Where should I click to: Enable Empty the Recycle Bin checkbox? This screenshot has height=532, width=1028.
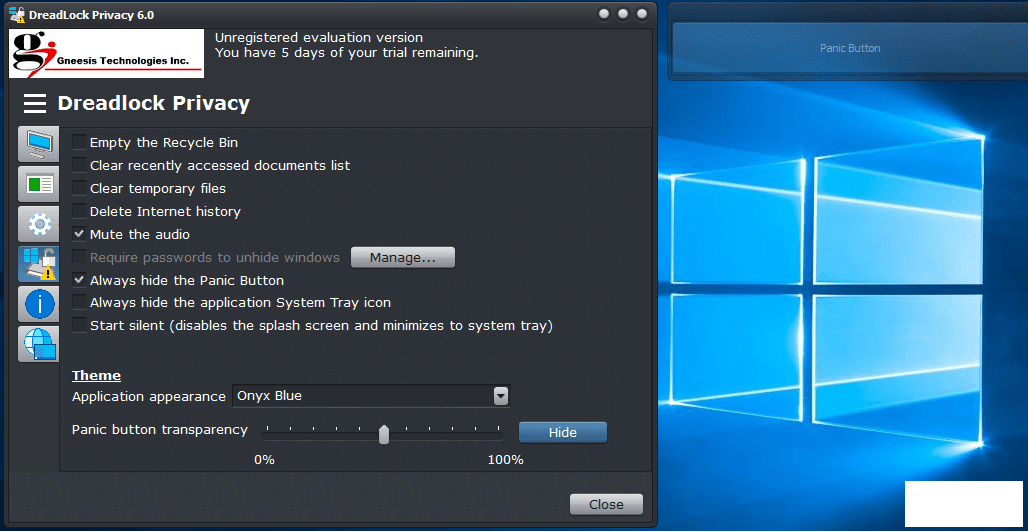[79, 142]
